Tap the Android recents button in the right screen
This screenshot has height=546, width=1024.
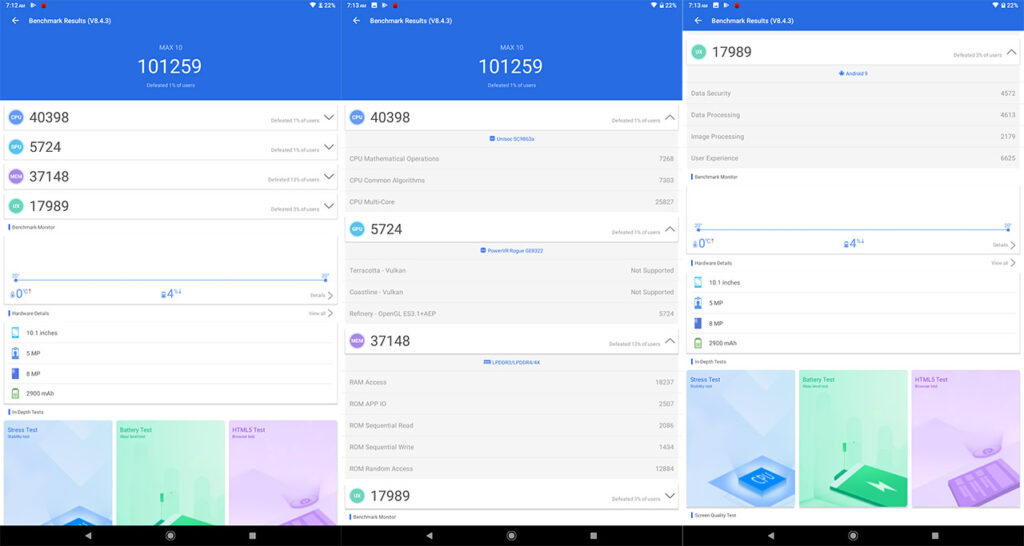(935, 536)
